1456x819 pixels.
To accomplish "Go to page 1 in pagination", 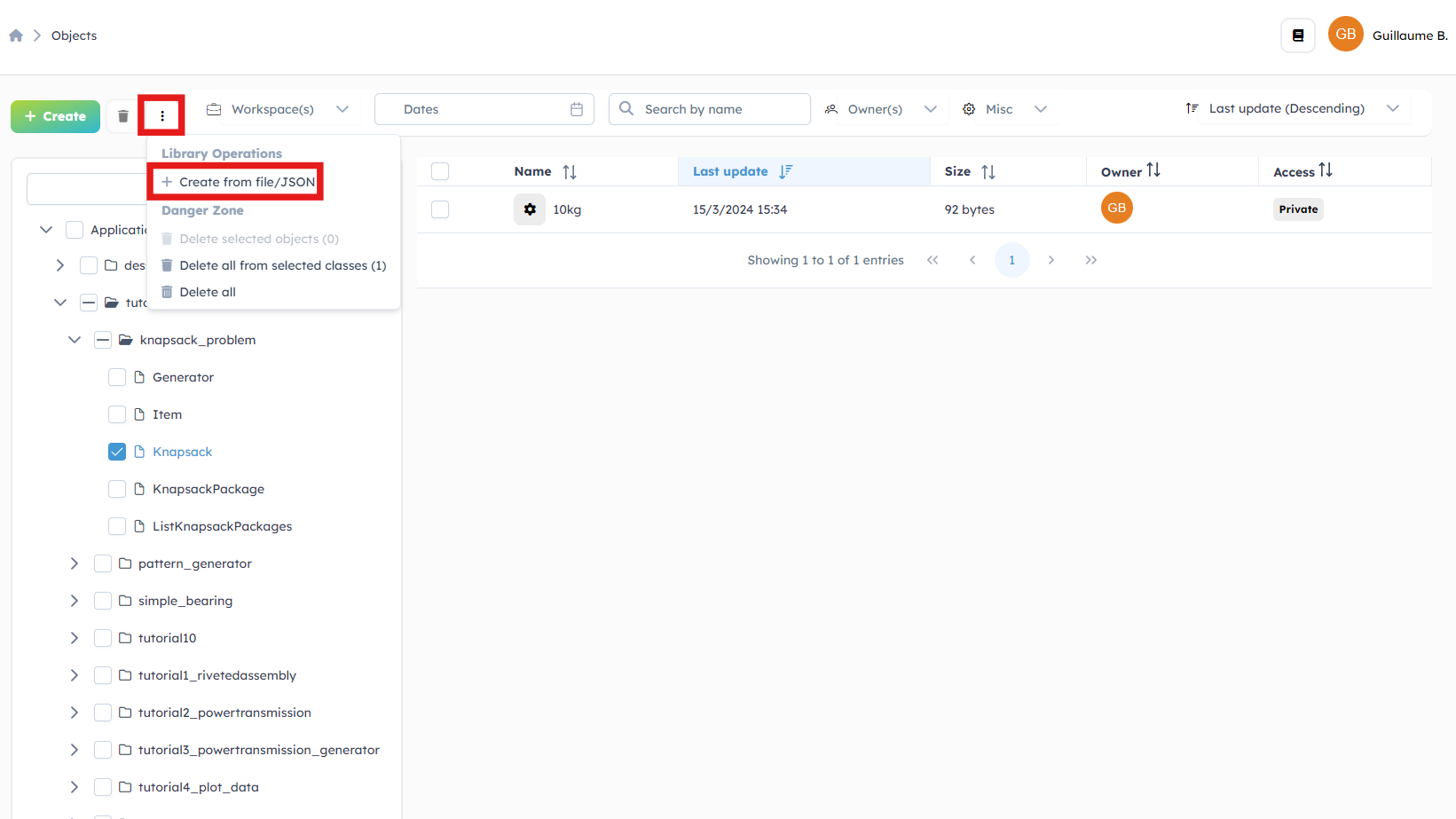I will pos(1011,260).
